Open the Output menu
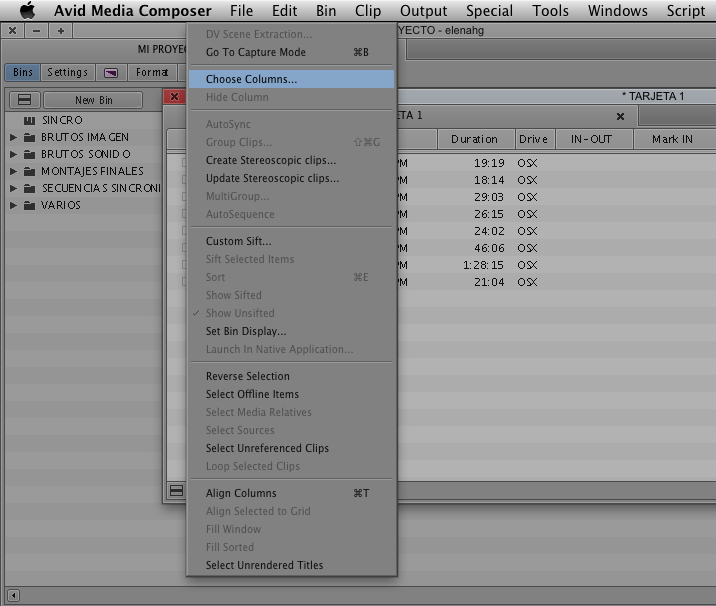 coord(424,11)
